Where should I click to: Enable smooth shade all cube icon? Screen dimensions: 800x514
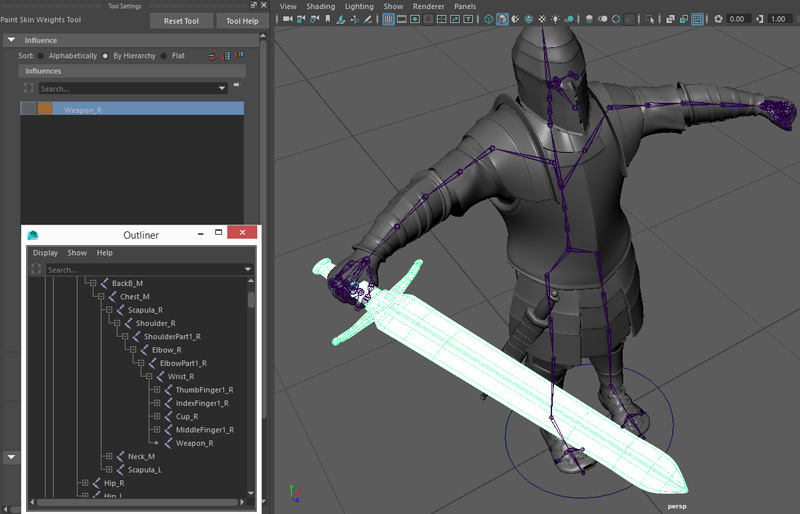coord(503,19)
